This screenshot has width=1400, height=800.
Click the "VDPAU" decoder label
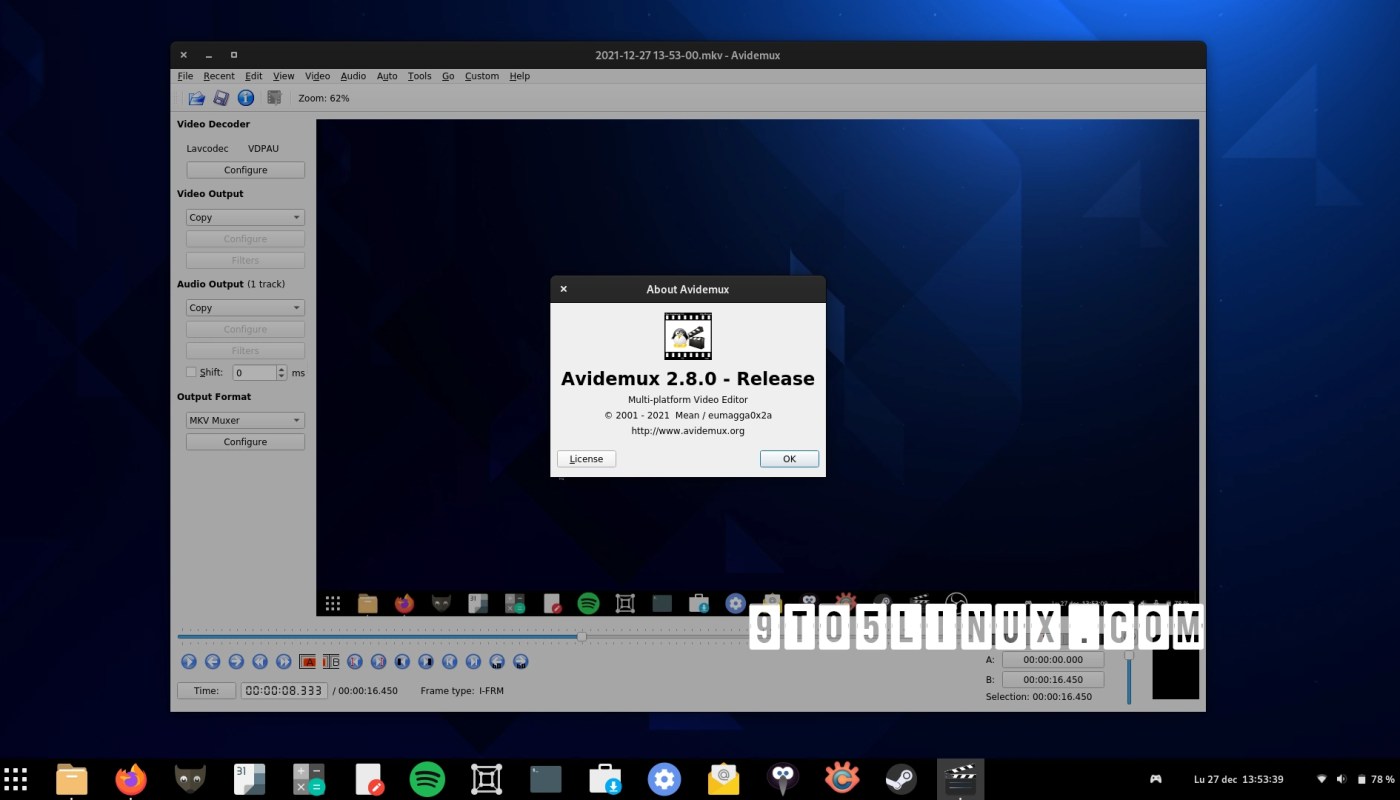click(x=263, y=148)
